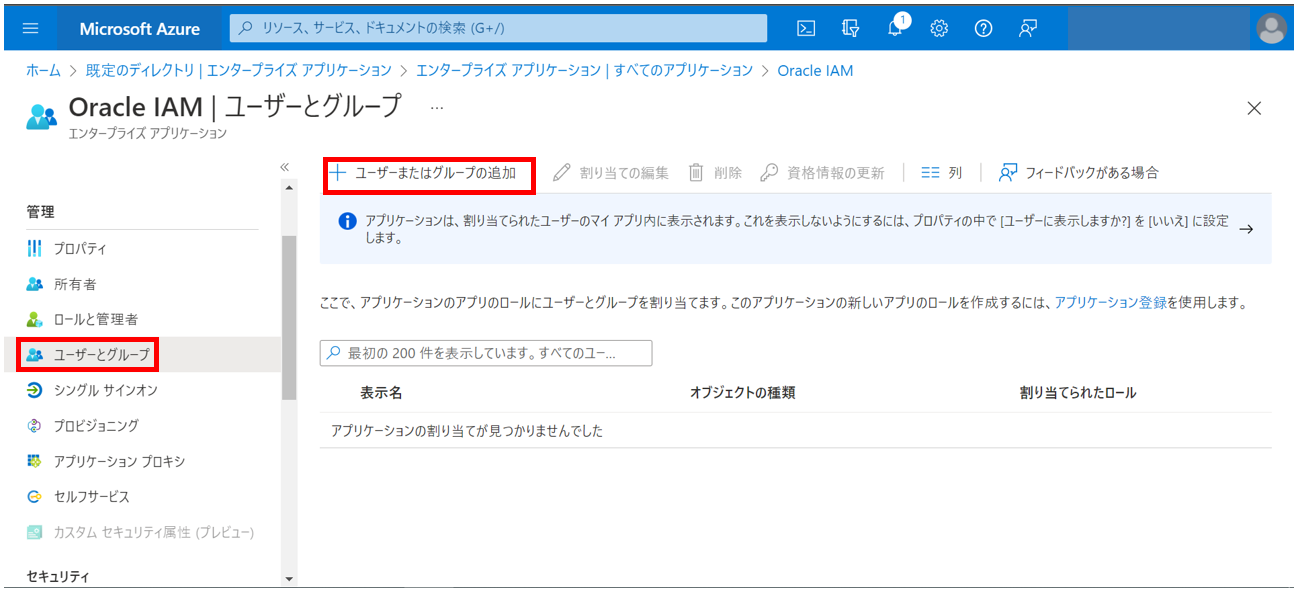This screenshot has width=1299, height=593.
Task: Select プロパティ in the sidebar
Action: (80, 248)
